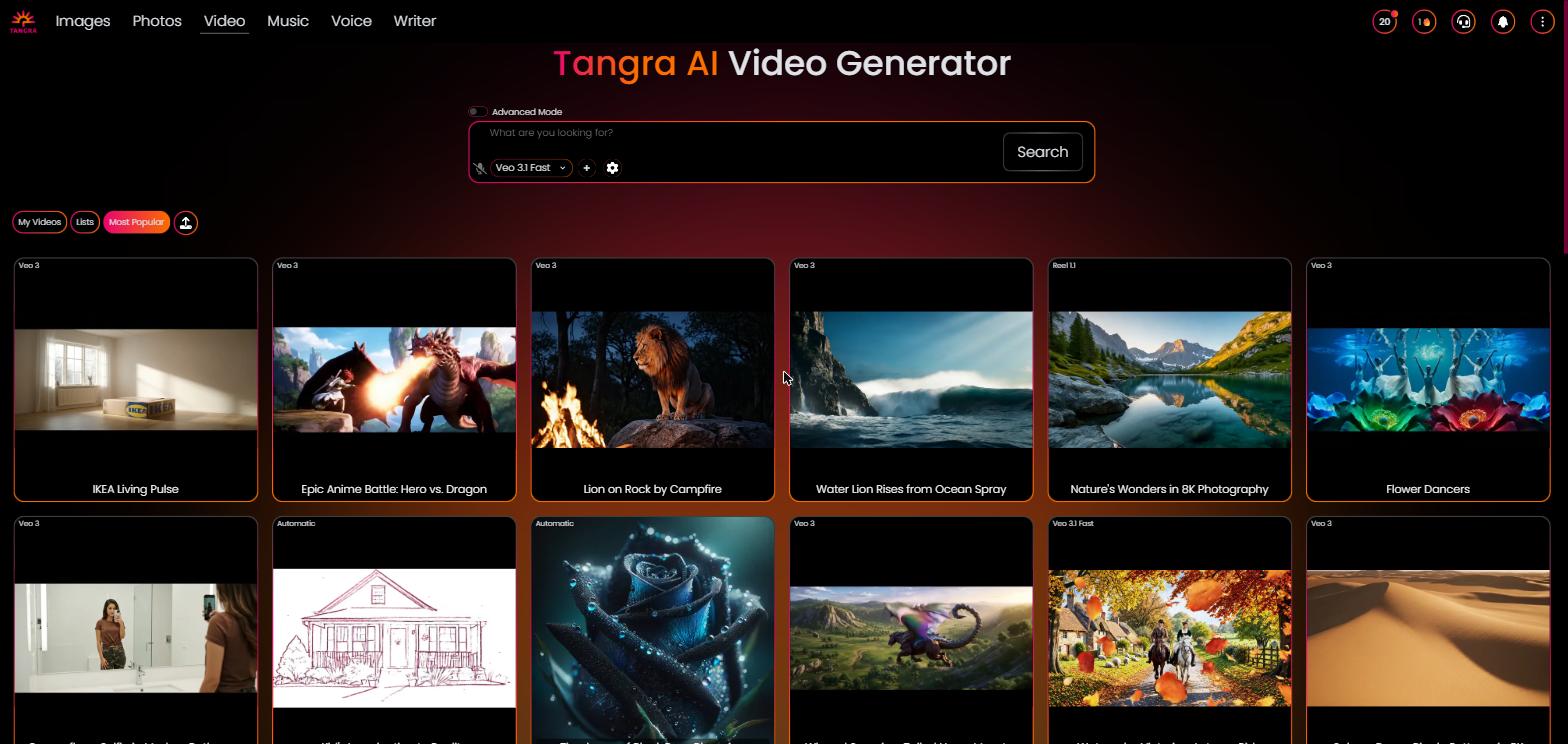
Task: Switch to the Images tab
Action: 83,21
